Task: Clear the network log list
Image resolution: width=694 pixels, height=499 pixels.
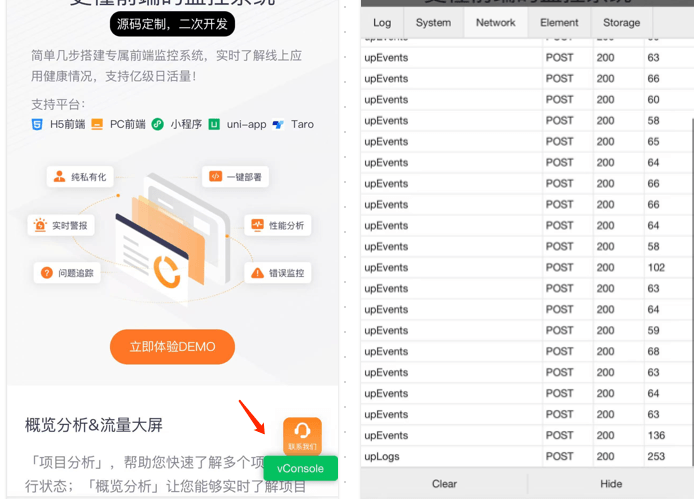Action: [x=444, y=484]
